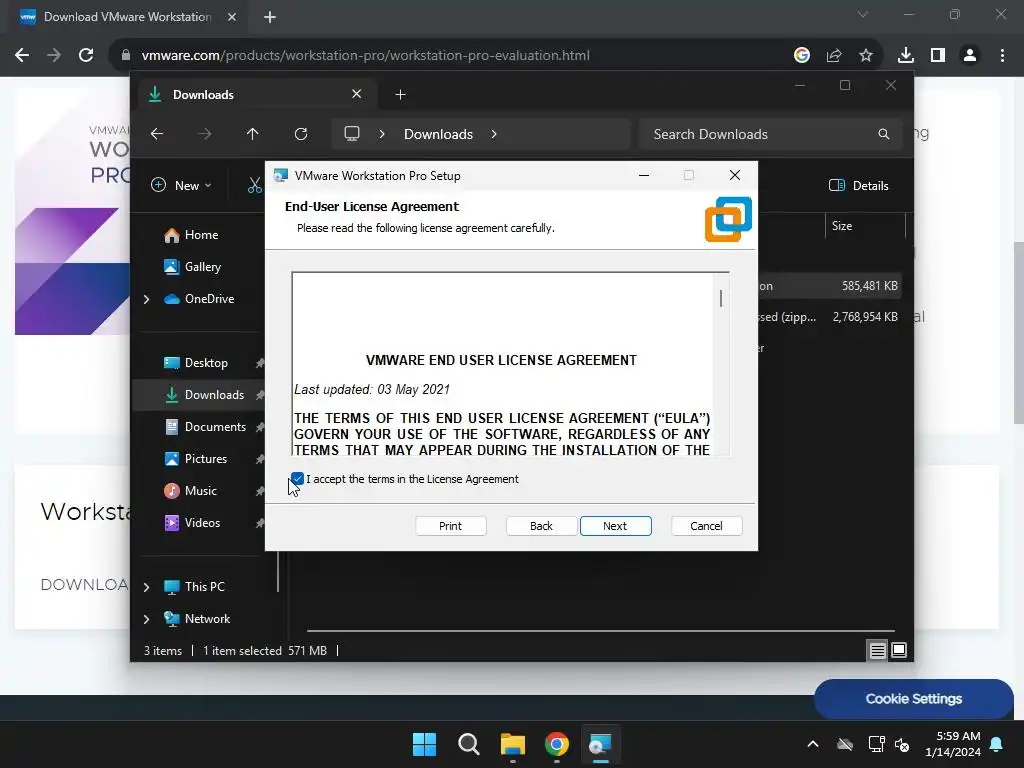Open New menu in File Explorer
This screenshot has height=768, width=1024.
(x=181, y=185)
